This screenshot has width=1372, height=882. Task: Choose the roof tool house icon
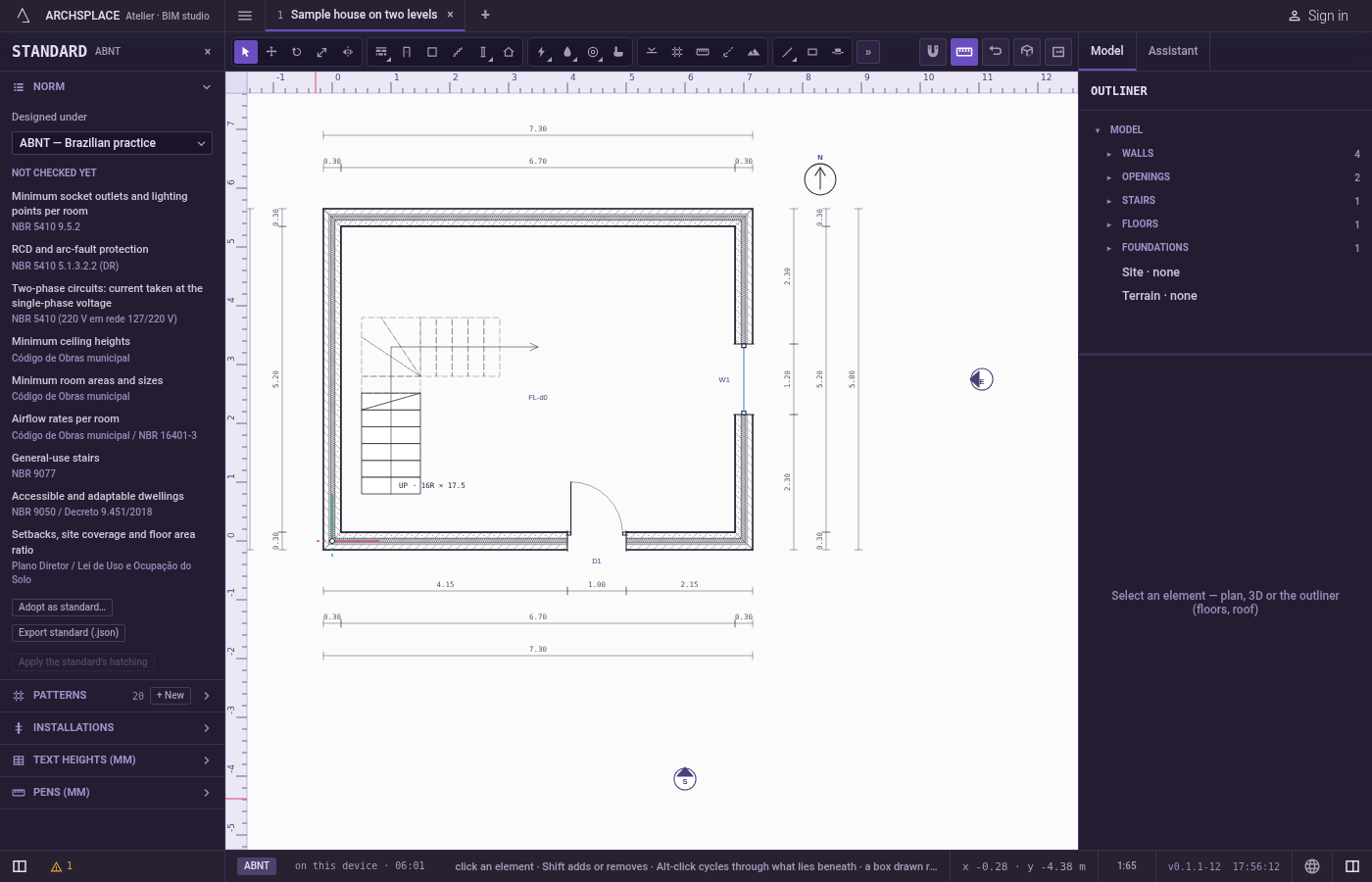[509, 52]
